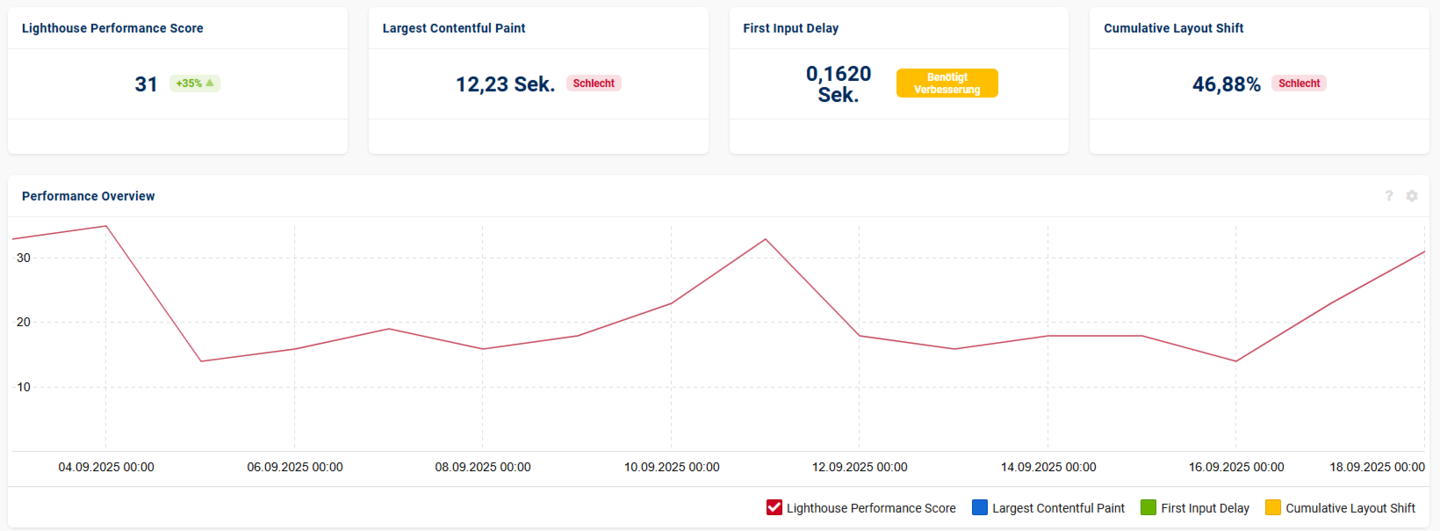This screenshot has height=531, width=1440.
Task: Click the yellow 'Benötigt Verbesserung' badge
Action: pos(946,83)
